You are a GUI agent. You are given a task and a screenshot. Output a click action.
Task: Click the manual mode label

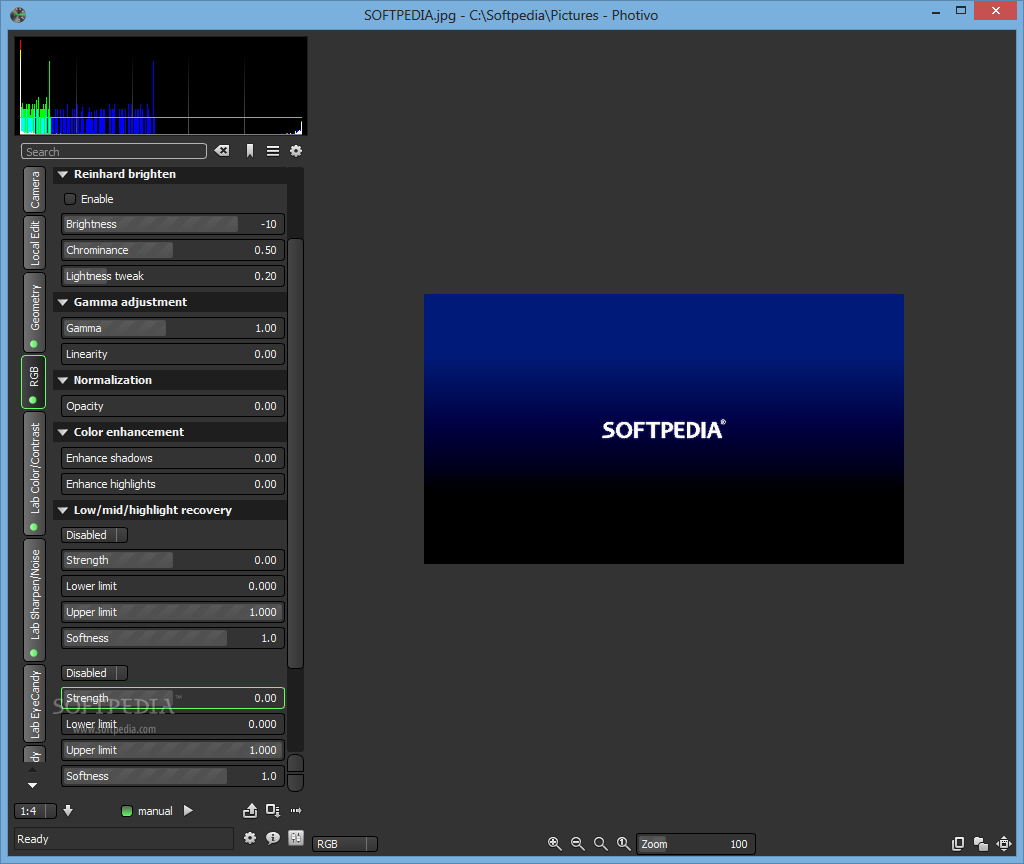155,811
